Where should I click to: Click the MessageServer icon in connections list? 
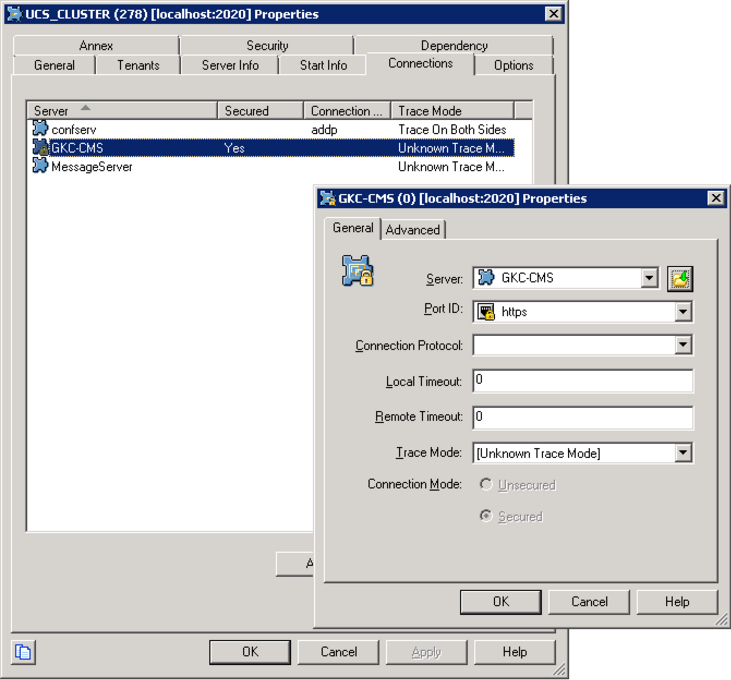[x=40, y=166]
